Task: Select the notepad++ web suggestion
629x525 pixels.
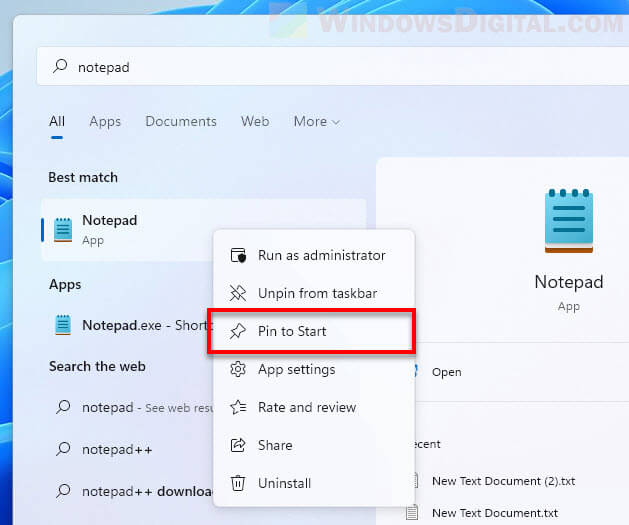Action: pos(128,449)
